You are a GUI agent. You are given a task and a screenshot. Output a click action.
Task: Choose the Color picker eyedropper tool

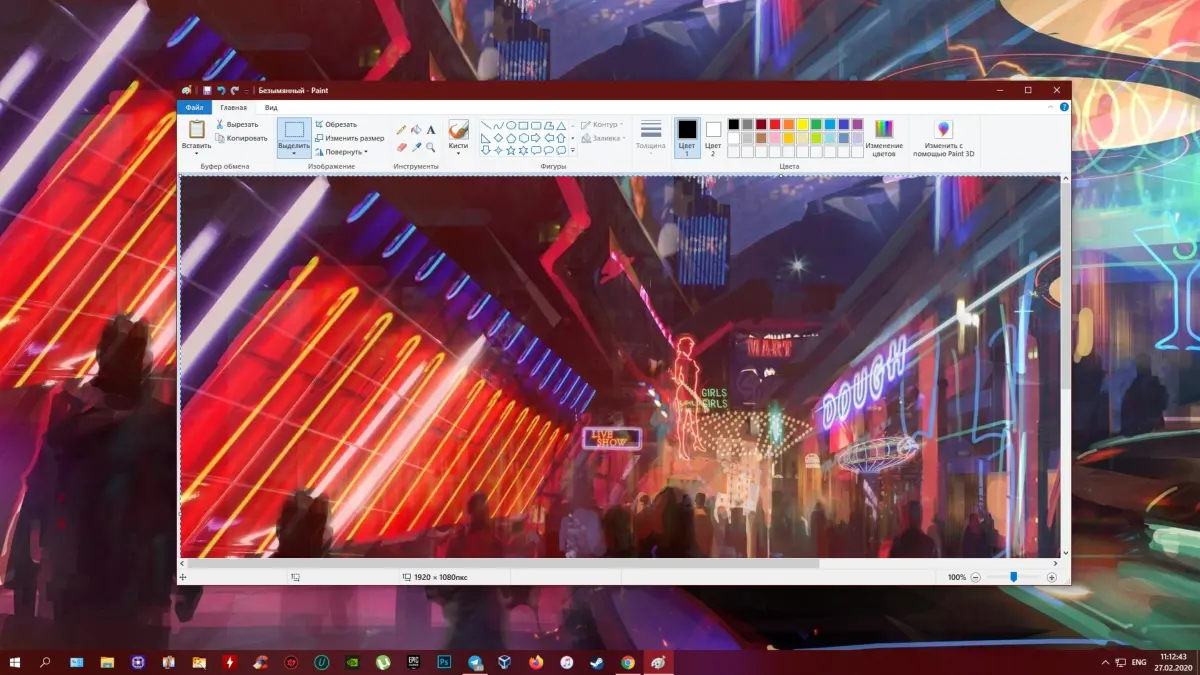point(416,147)
